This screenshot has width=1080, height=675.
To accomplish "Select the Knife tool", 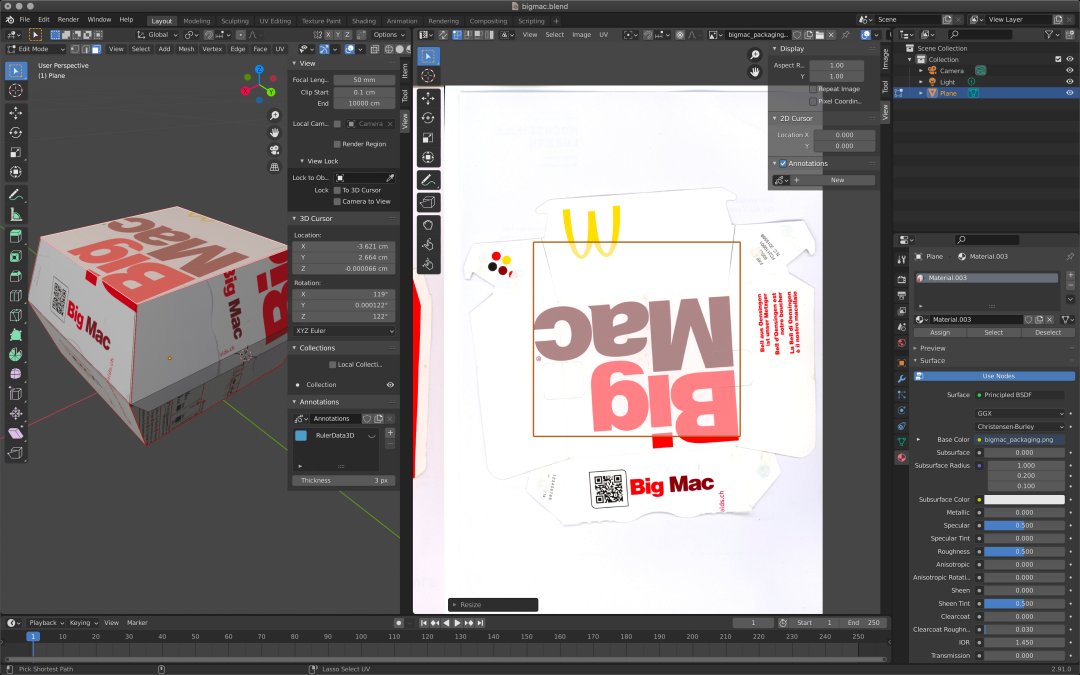I will pos(16,315).
